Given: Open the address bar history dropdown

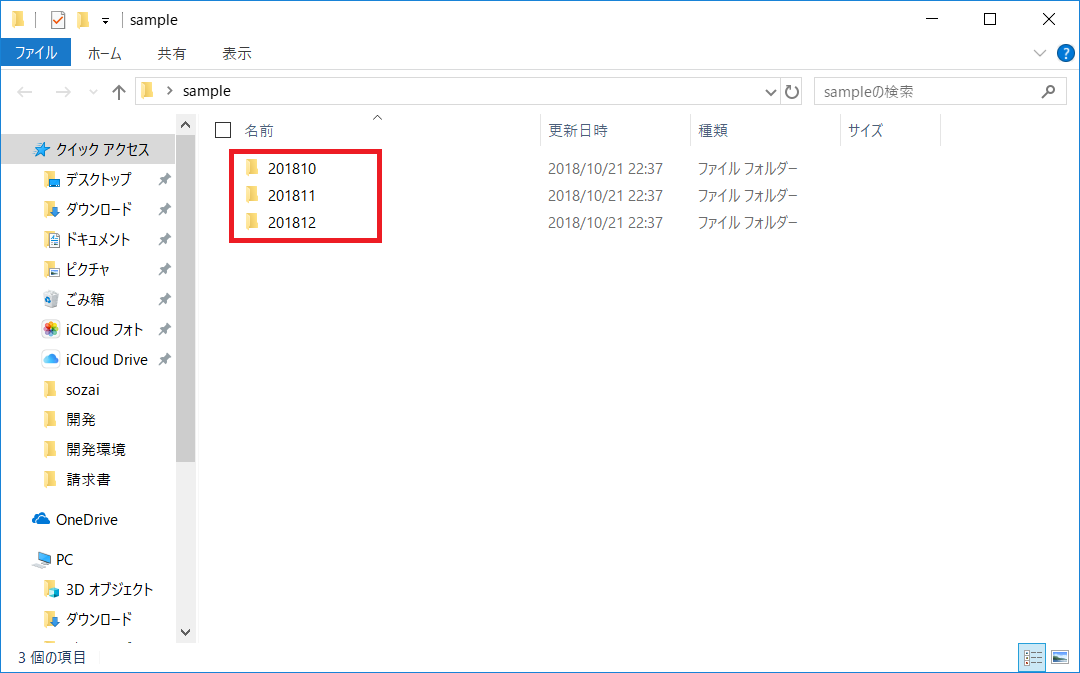Looking at the screenshot, I should pos(770,92).
